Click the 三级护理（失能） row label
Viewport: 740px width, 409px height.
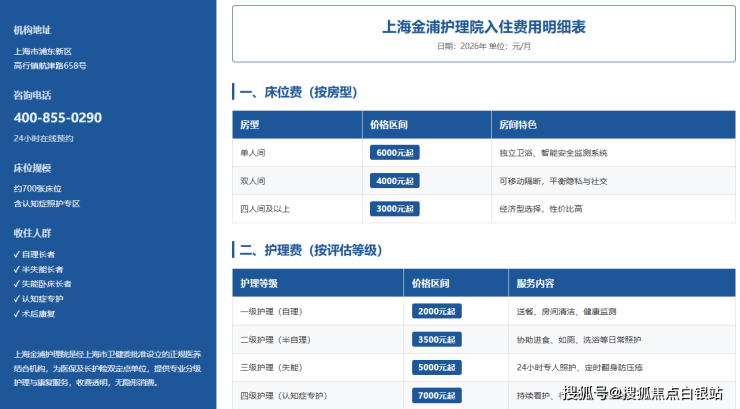(x=271, y=367)
